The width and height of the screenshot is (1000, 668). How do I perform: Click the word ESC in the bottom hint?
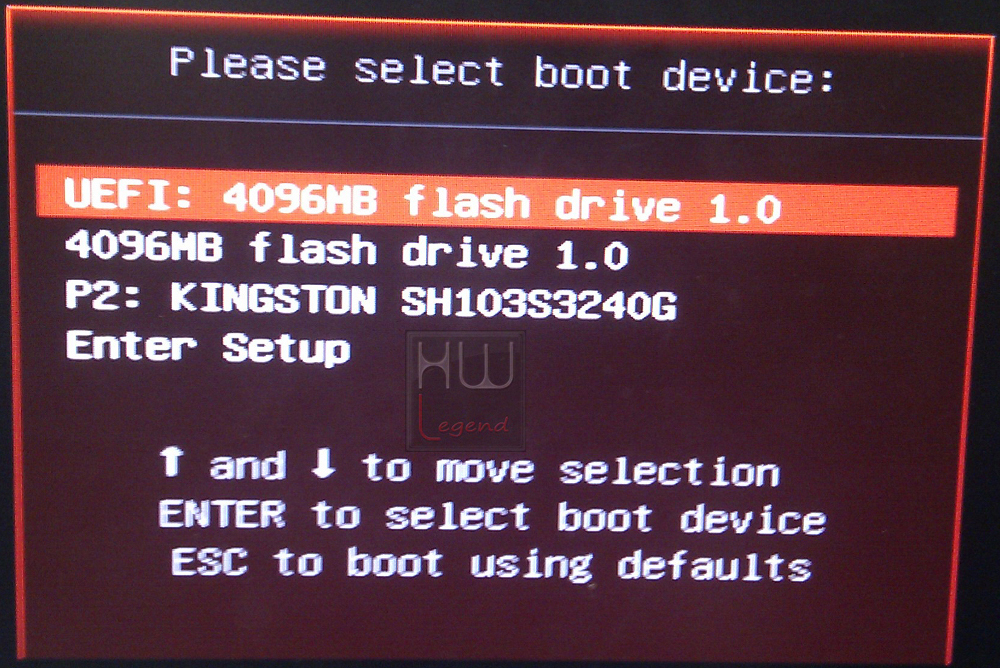pyautogui.click(x=209, y=561)
